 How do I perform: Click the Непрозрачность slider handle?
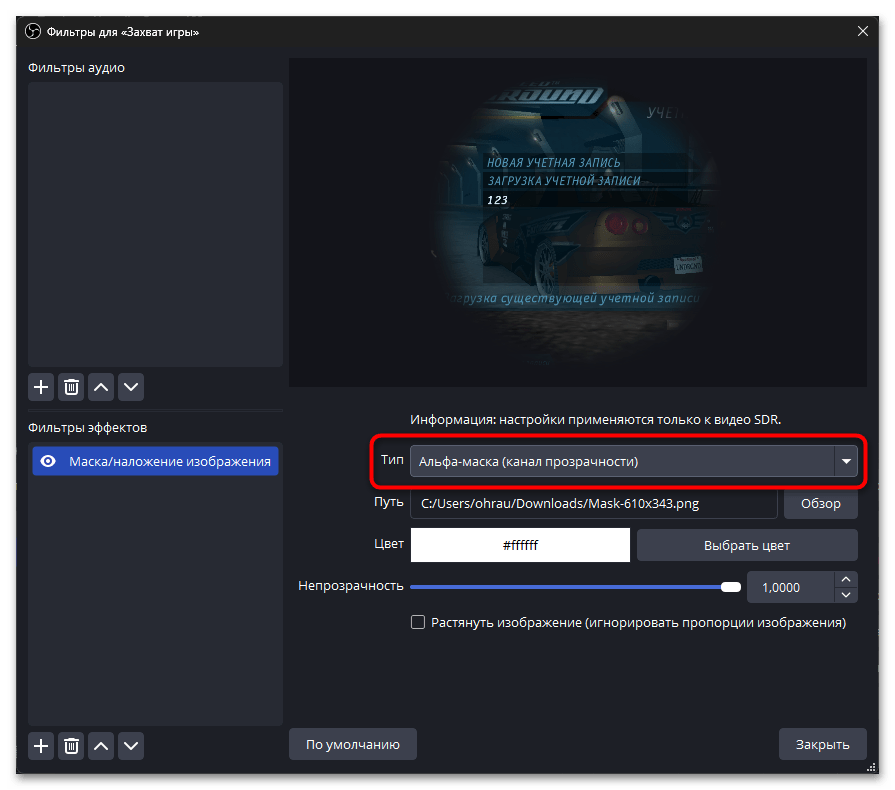coord(731,587)
